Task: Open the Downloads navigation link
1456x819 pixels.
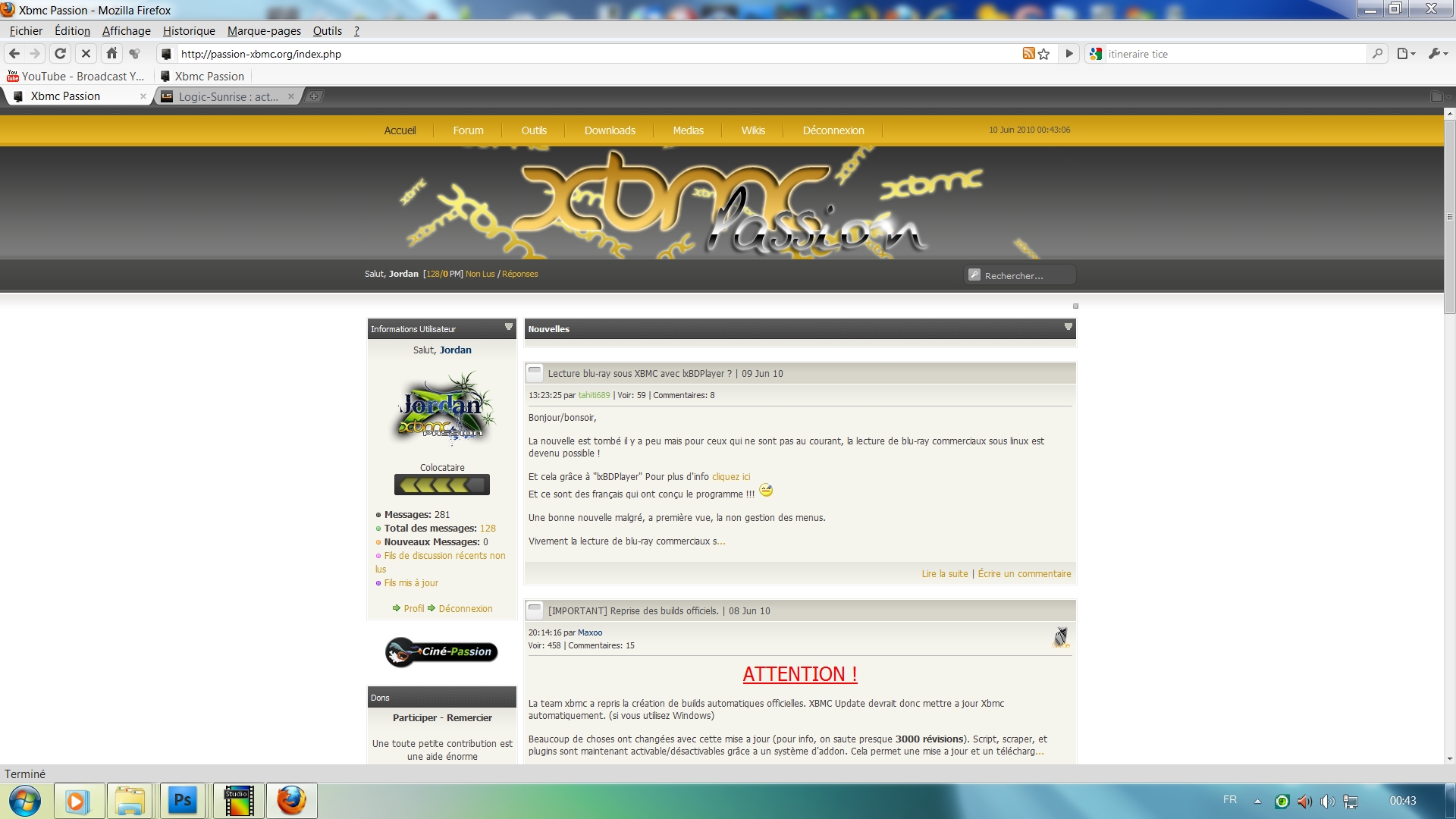Action: pyautogui.click(x=610, y=130)
